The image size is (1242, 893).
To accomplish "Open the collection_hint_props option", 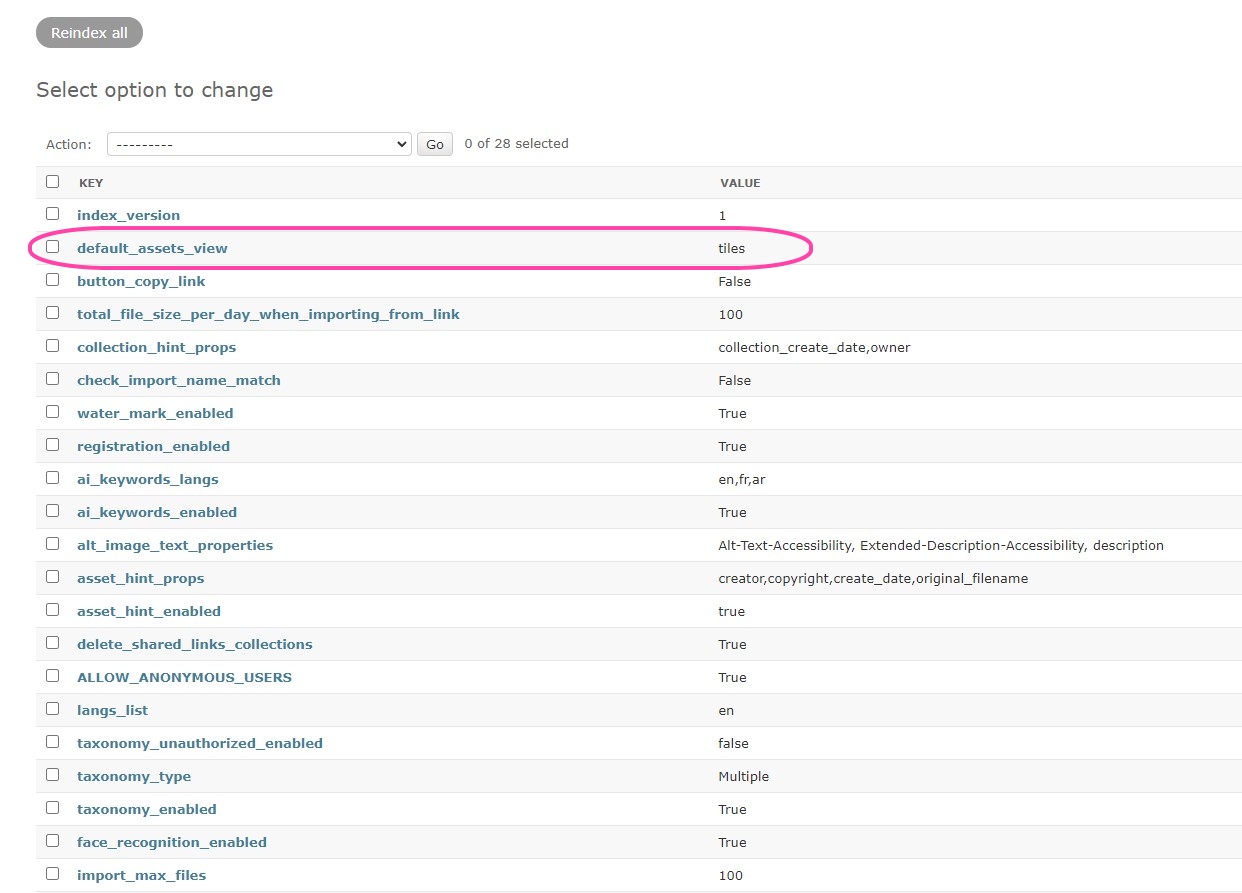I will click(x=156, y=347).
